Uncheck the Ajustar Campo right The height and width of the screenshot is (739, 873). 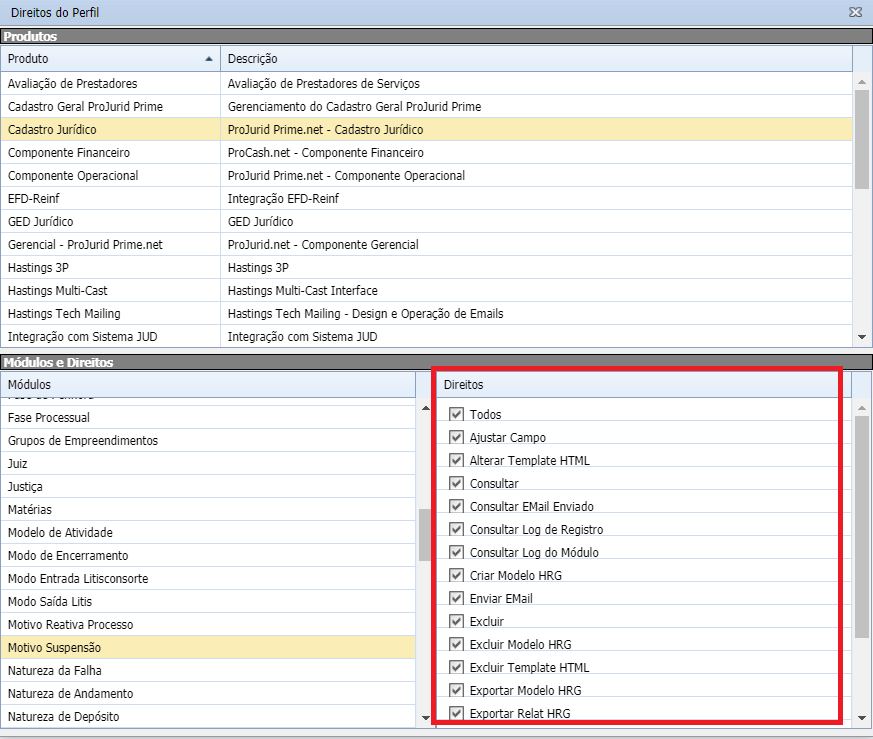coord(456,437)
